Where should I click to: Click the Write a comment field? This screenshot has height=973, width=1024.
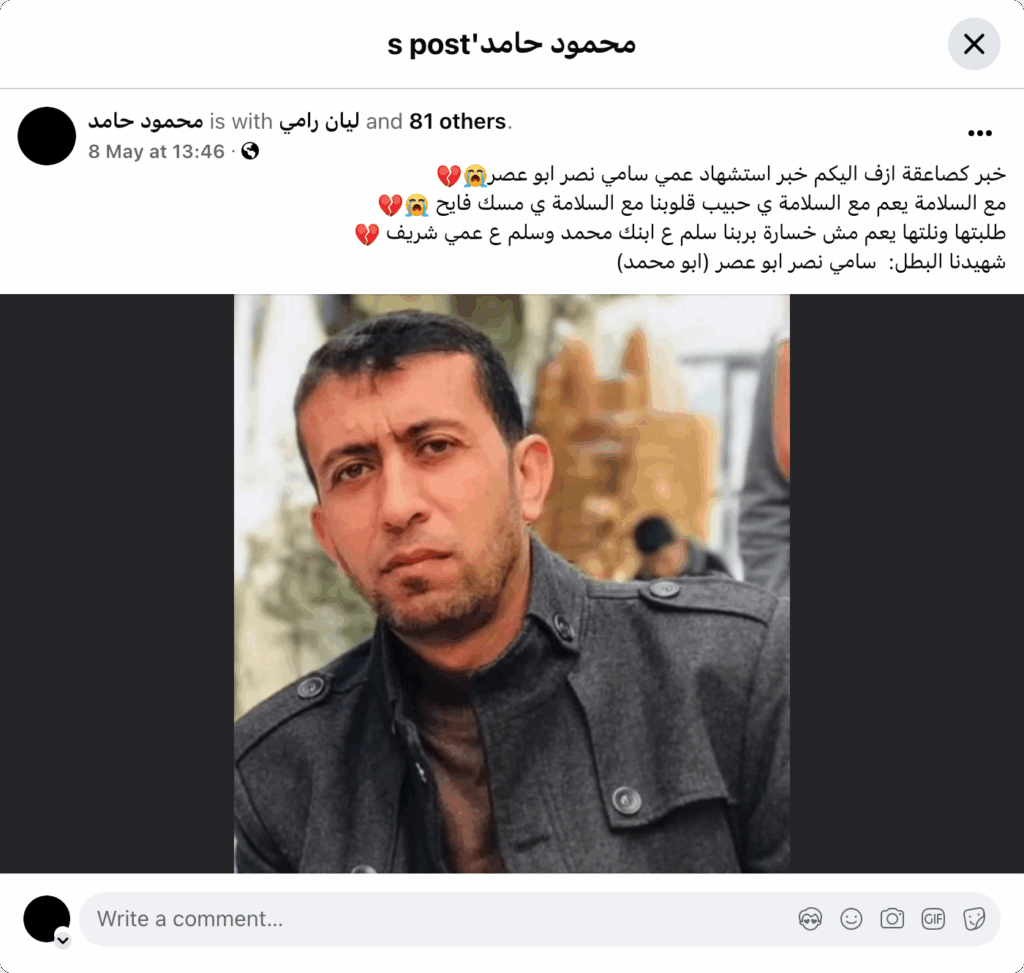539,919
